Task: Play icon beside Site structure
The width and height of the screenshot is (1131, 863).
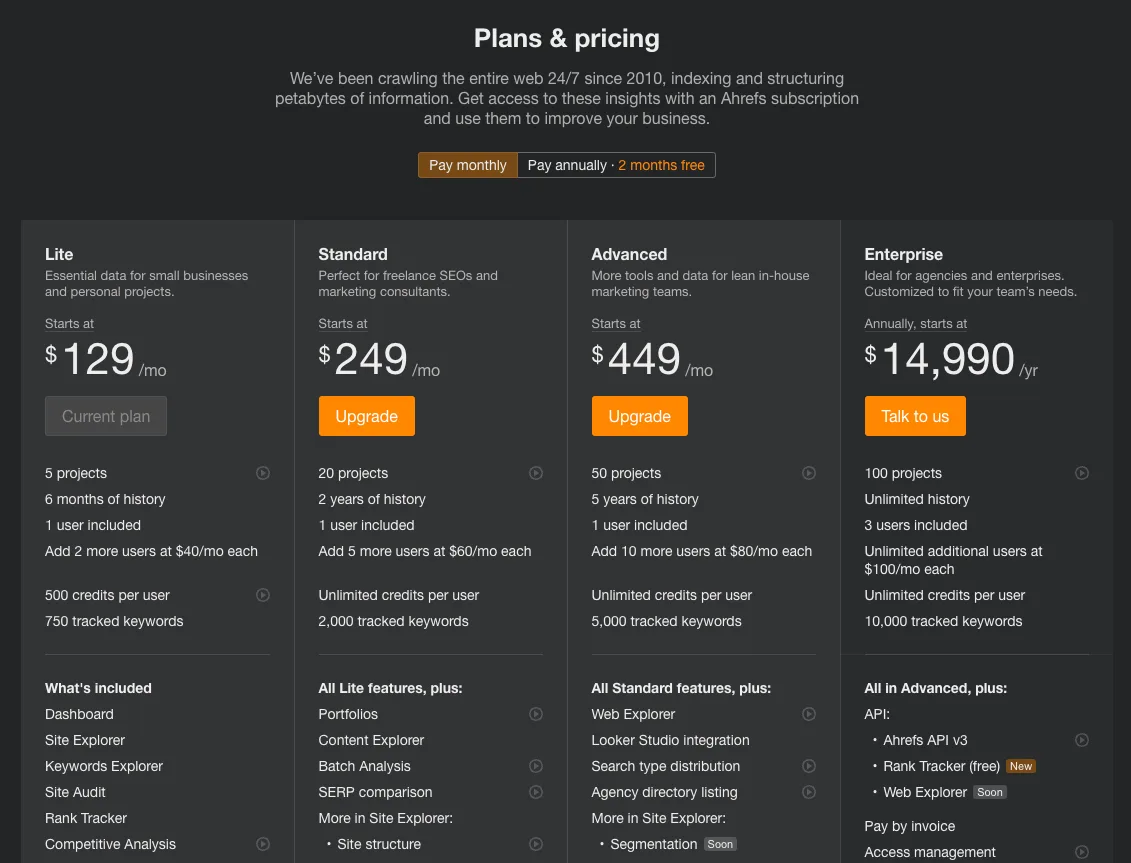Action: point(536,844)
